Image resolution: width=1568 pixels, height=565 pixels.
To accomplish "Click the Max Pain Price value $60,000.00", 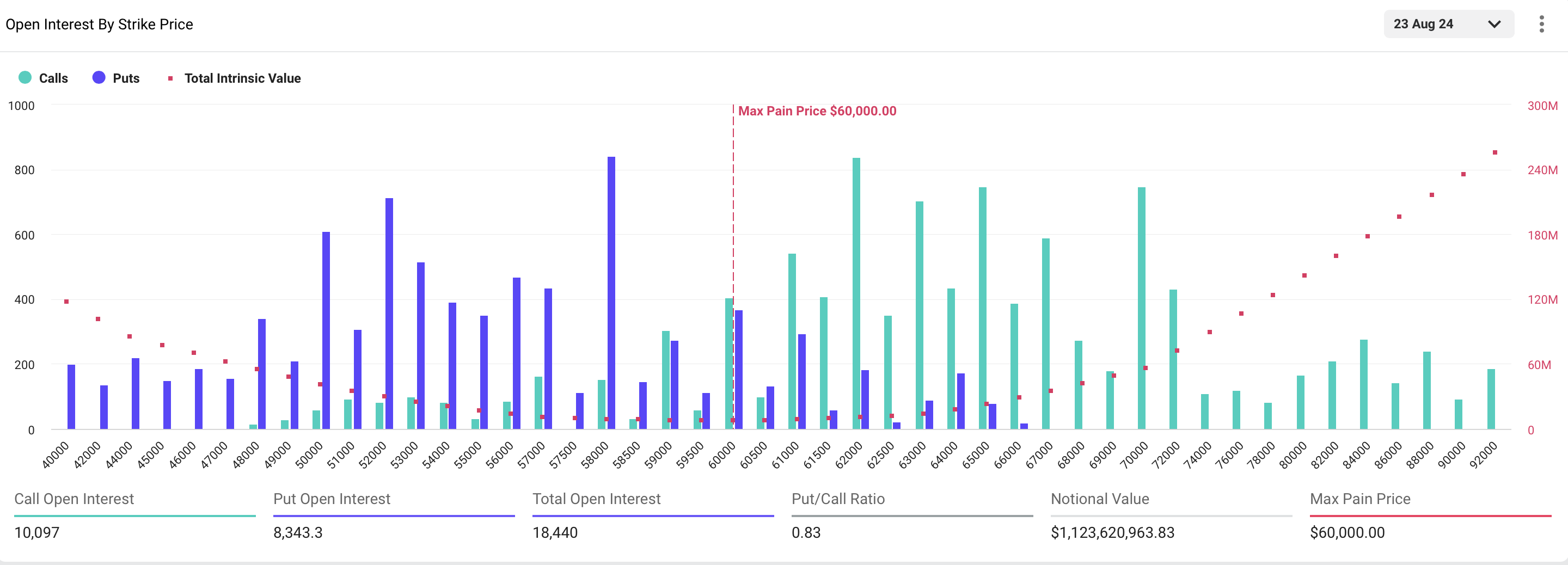I will (x=1347, y=532).
